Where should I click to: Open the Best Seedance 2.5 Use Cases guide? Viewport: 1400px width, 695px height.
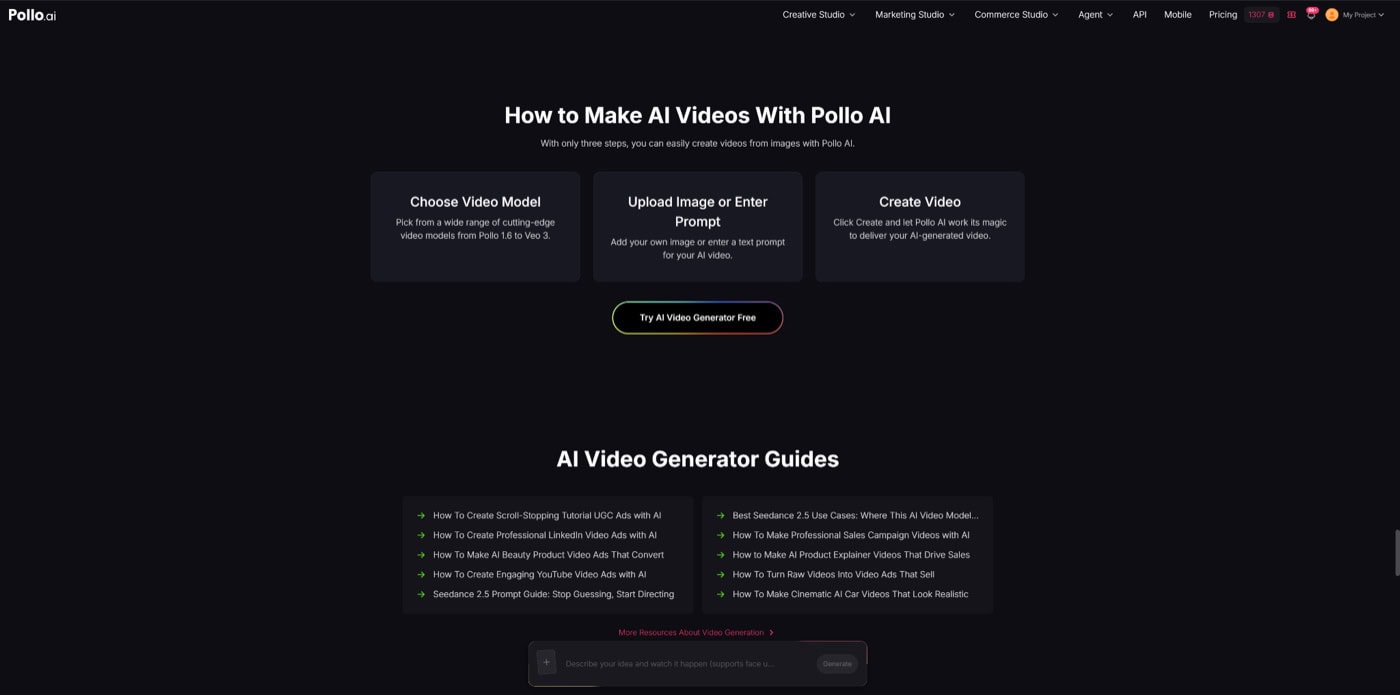(x=855, y=516)
